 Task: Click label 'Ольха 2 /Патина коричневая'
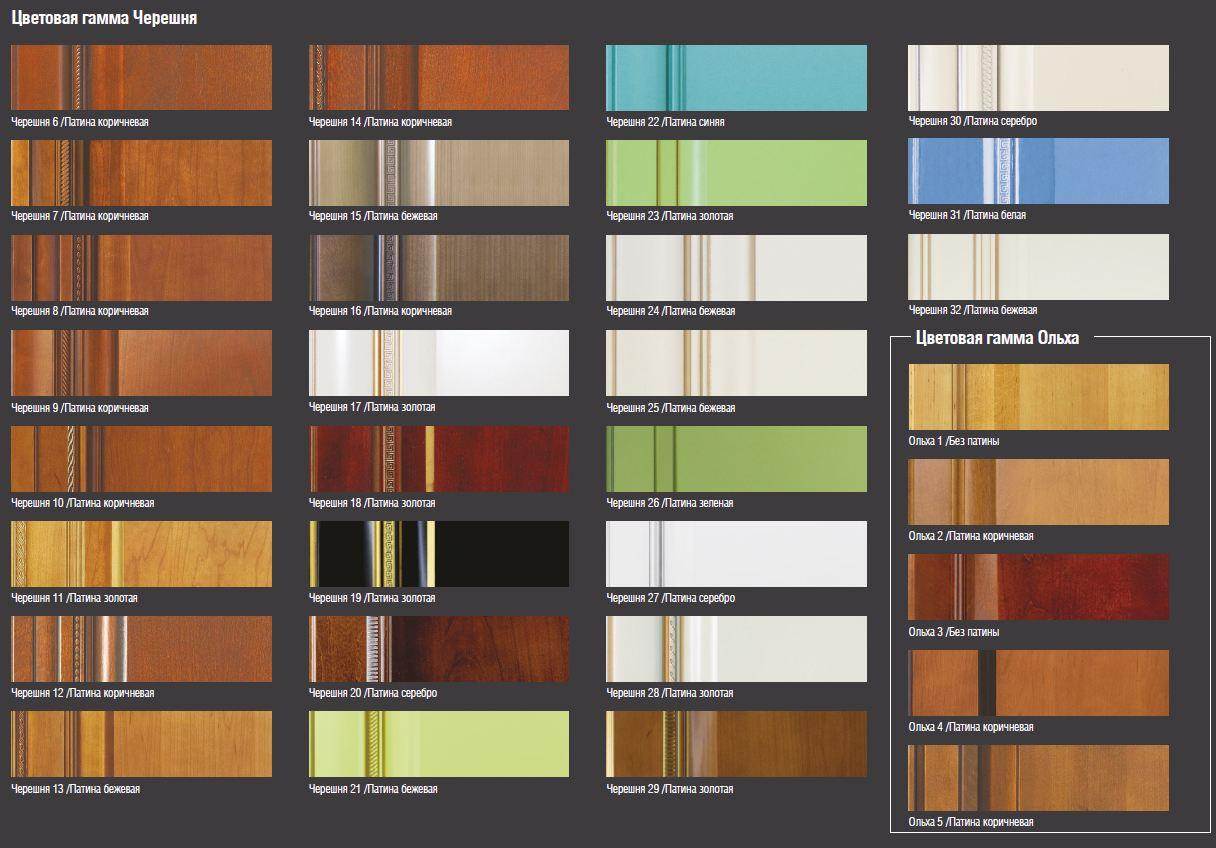(971, 536)
